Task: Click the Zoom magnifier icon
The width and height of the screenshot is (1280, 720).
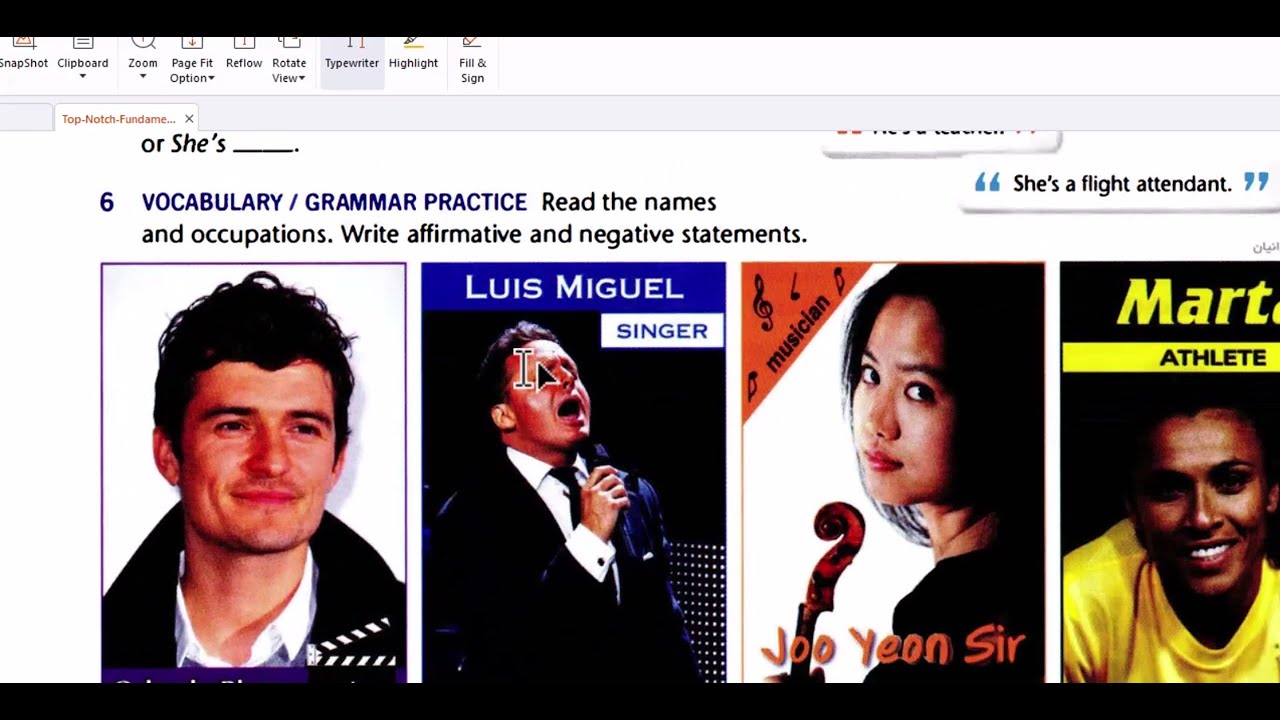Action: click(143, 42)
